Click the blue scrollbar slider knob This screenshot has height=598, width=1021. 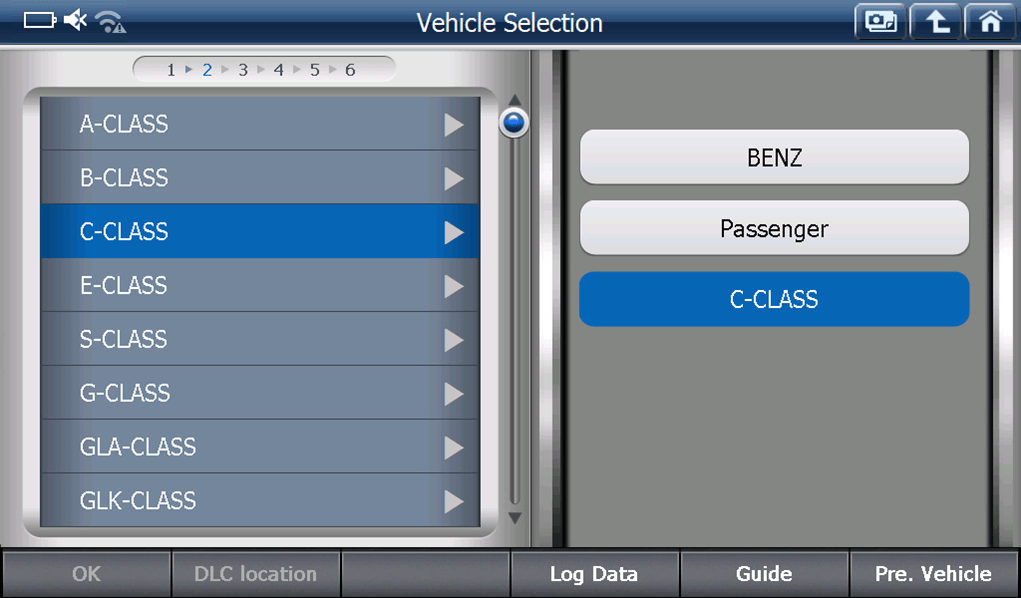coord(514,123)
